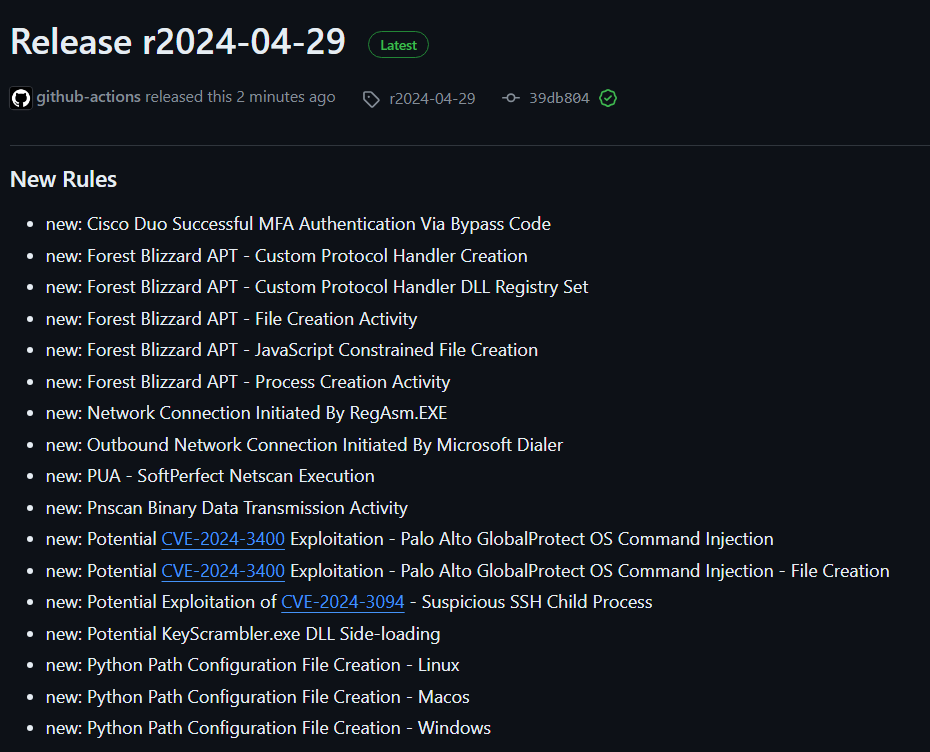Select the SoftPerfect Netscan Execution rule

(x=212, y=476)
